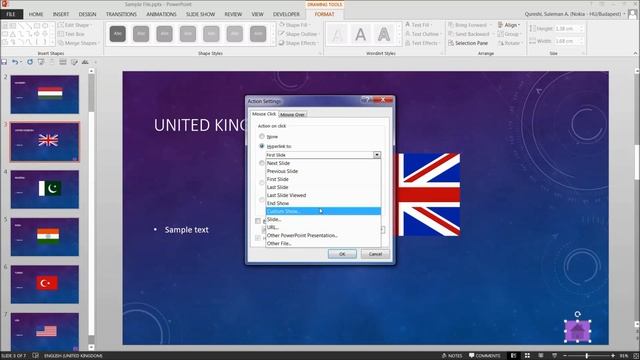This screenshot has height=360, width=640.
Task: Open the Mouse Over tab in Action Settings
Action: pyautogui.click(x=292, y=115)
